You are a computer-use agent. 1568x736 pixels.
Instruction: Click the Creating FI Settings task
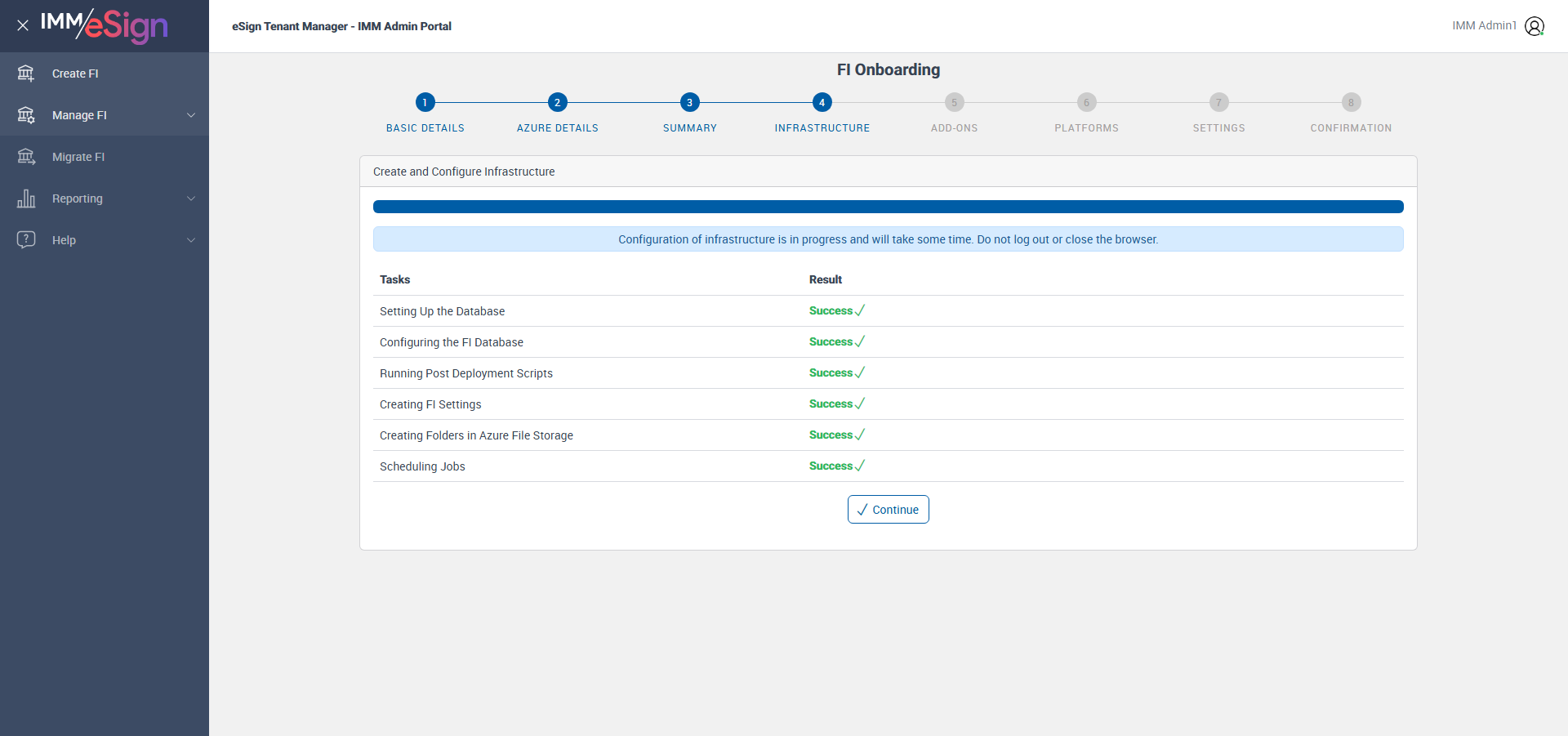[x=430, y=404]
